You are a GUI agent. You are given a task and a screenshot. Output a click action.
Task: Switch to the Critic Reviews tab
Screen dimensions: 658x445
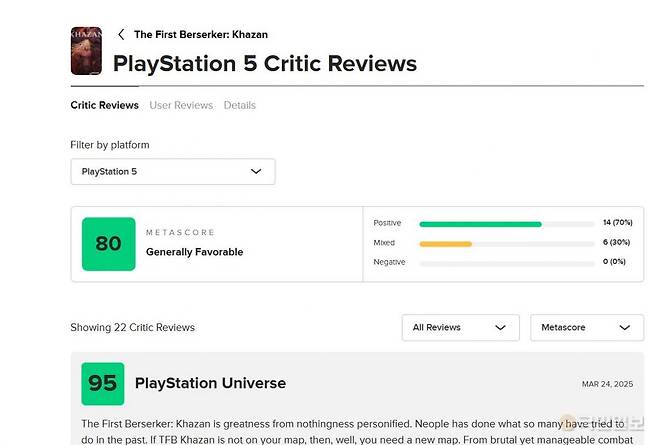click(x=104, y=105)
